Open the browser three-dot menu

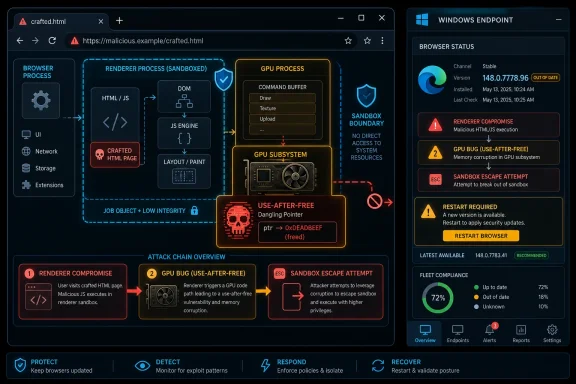click(x=382, y=41)
